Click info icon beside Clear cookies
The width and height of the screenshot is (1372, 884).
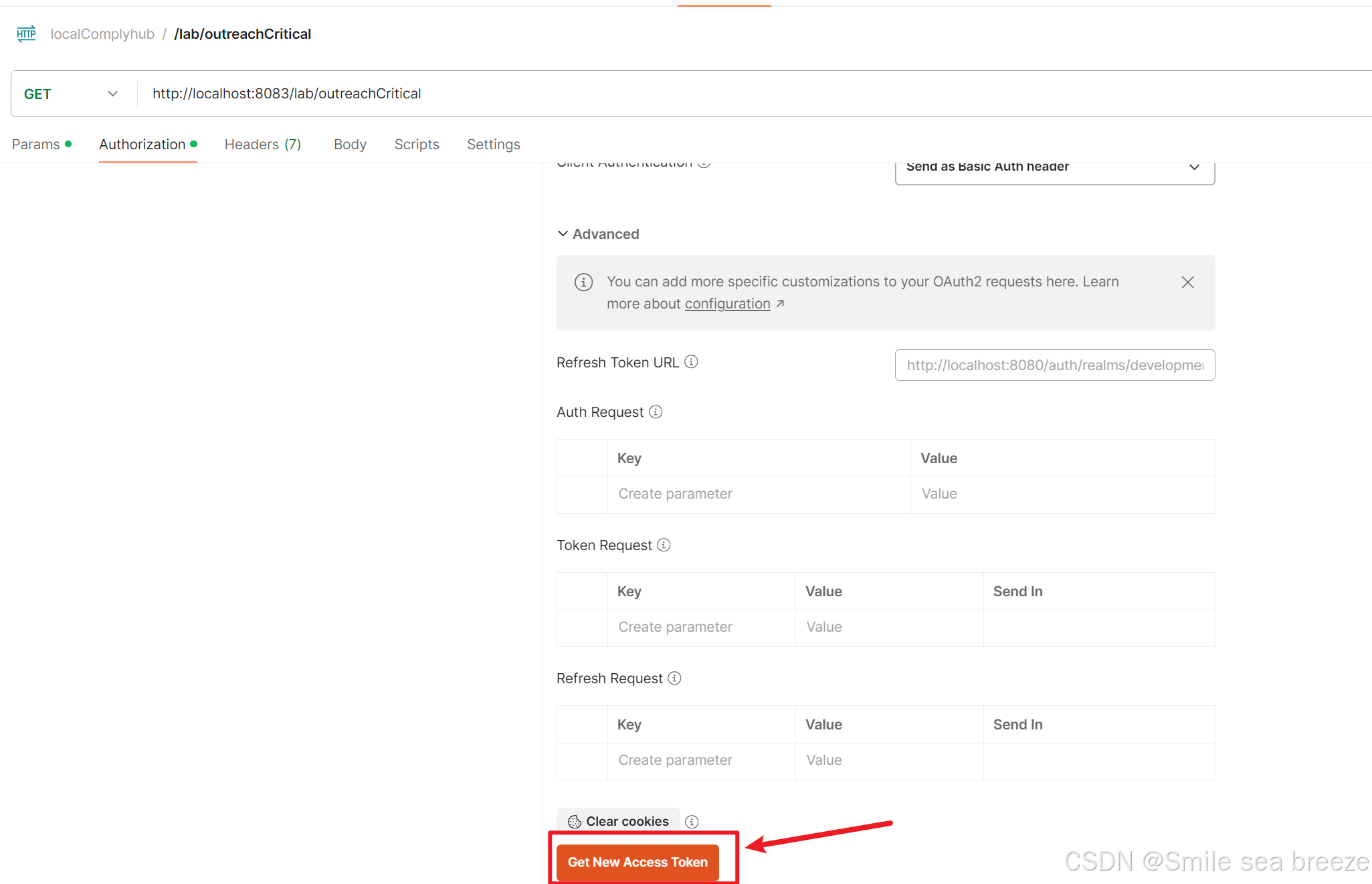(692, 822)
